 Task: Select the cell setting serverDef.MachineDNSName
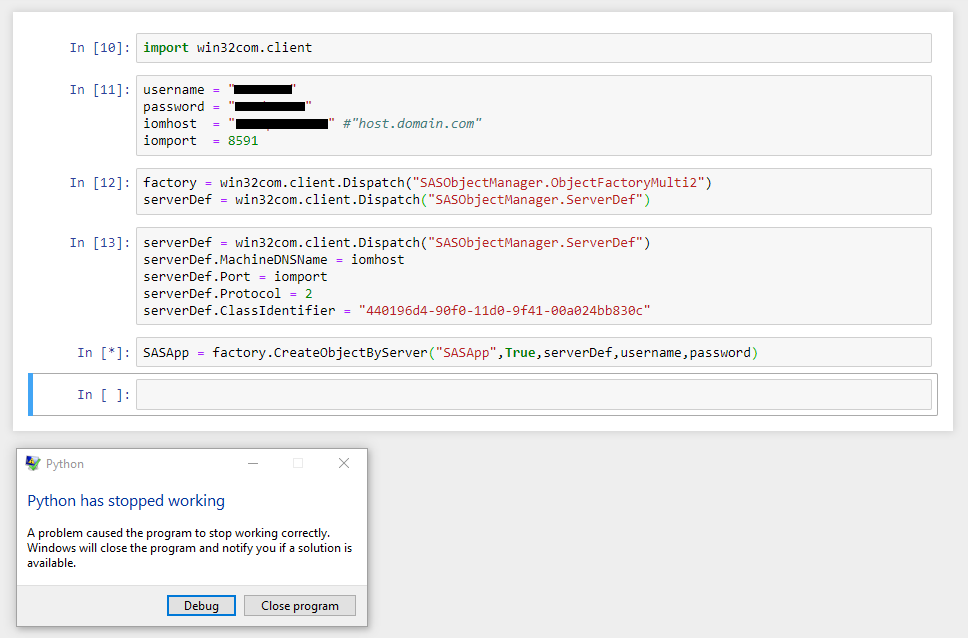point(533,276)
